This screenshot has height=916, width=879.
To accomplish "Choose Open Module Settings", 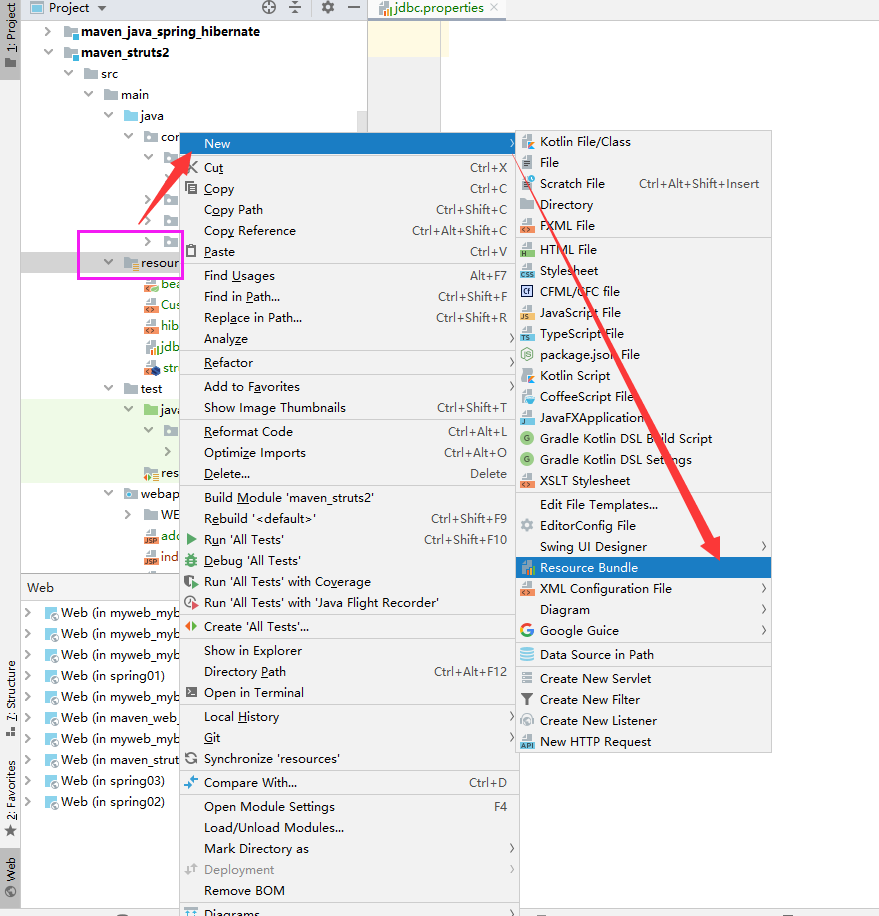I will tap(349, 807).
